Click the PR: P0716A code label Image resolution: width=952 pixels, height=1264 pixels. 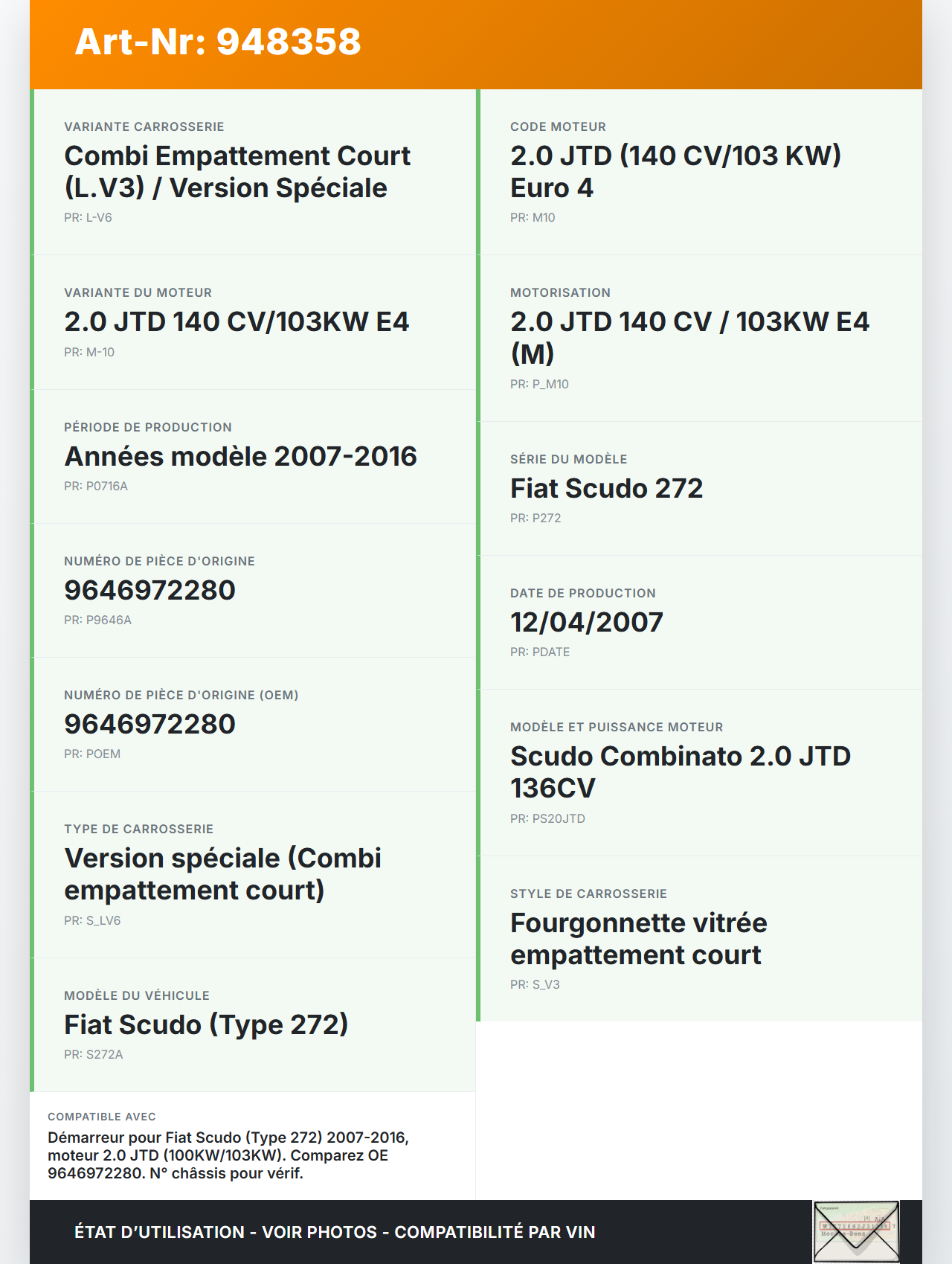(96, 487)
